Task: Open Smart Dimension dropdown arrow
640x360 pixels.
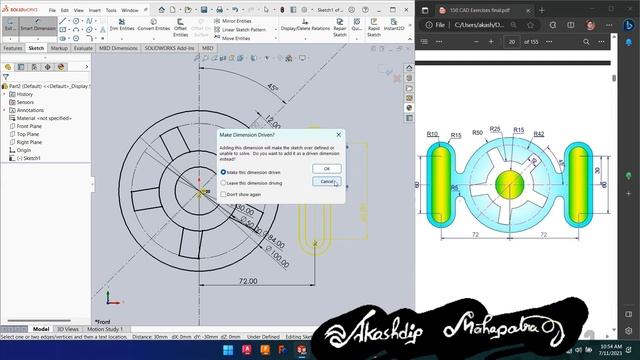Action: (38, 38)
